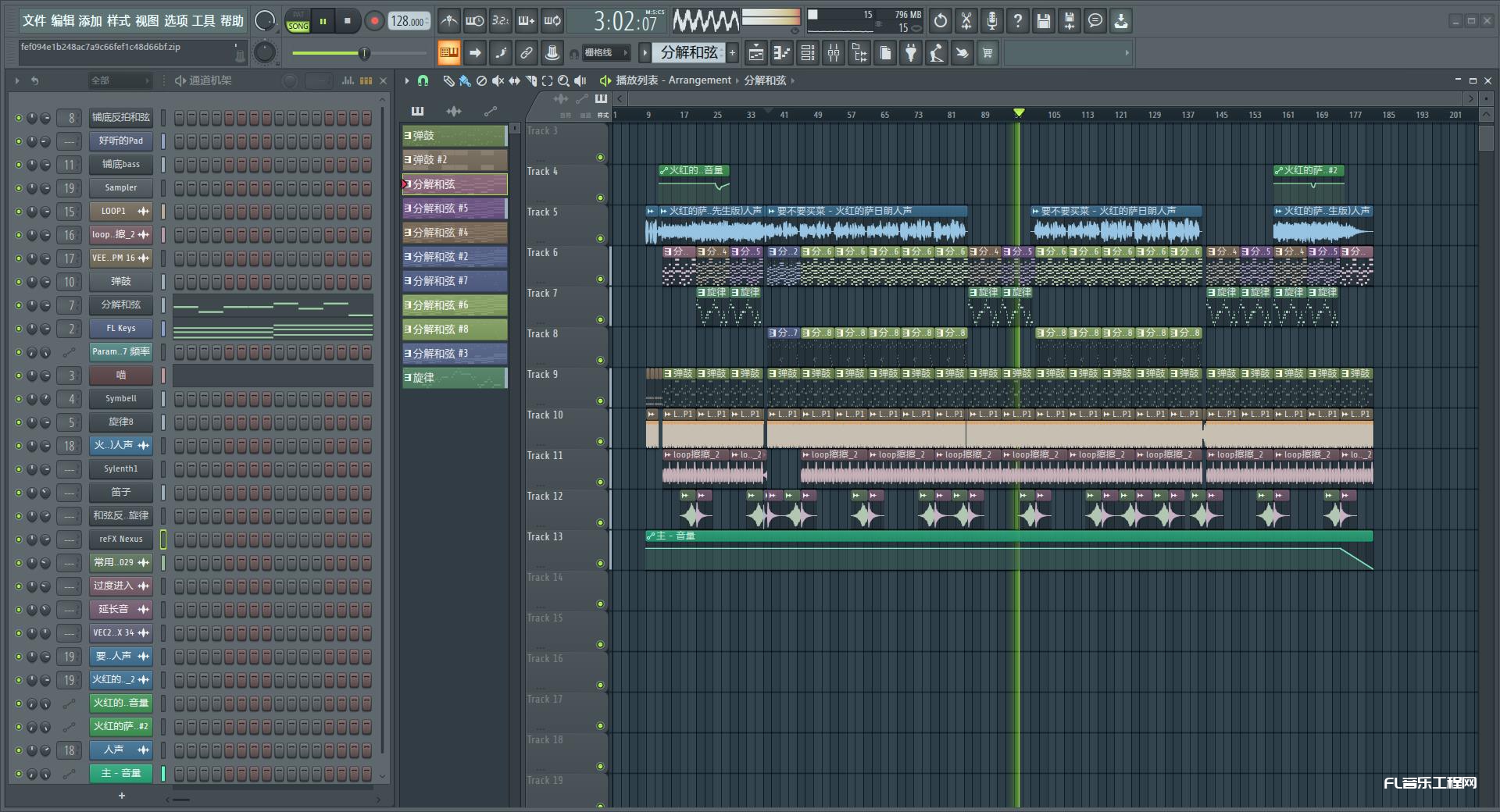Open the channel rack options menu arrow
The width and height of the screenshot is (1500, 812).
17,80
